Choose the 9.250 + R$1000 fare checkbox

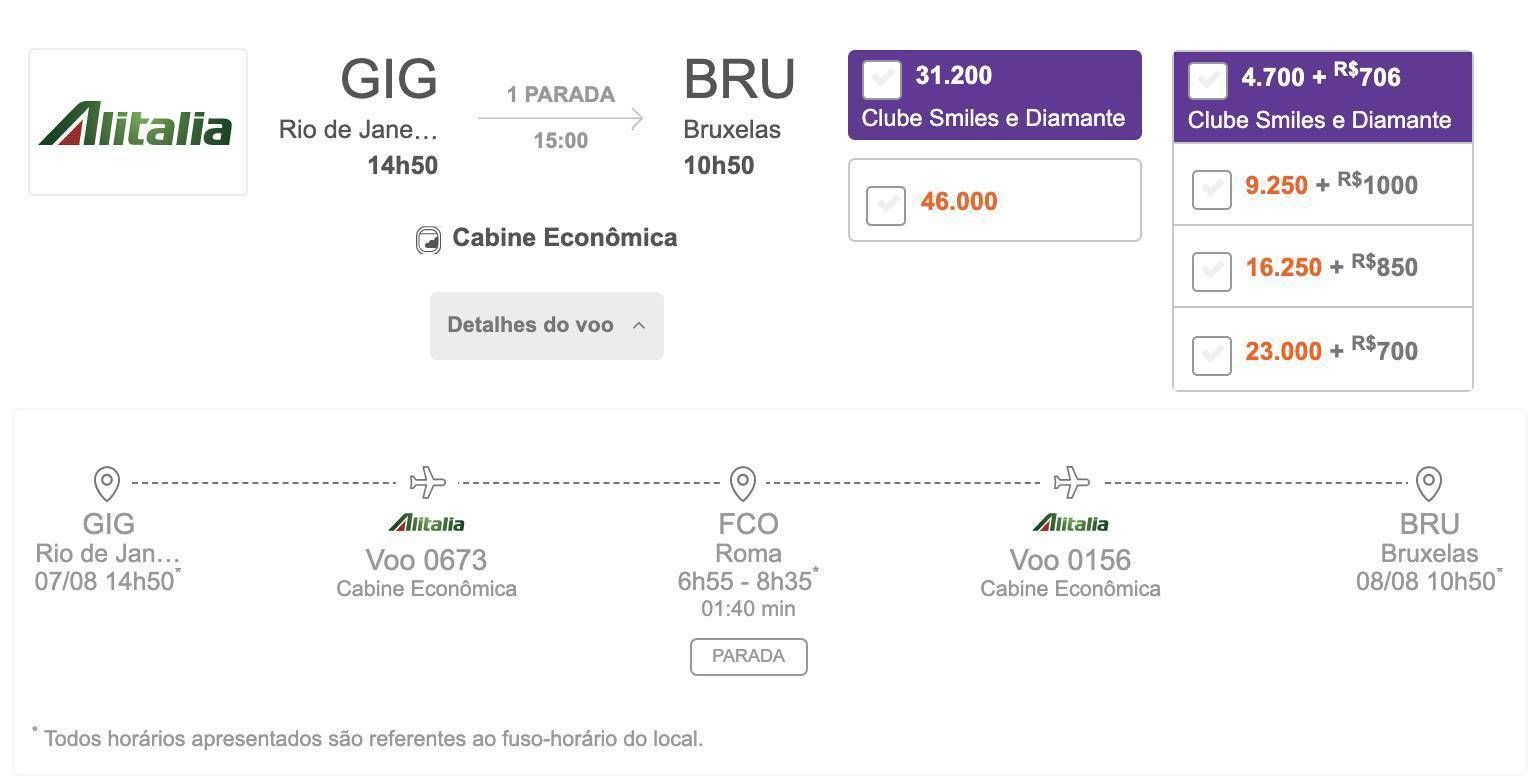point(1211,189)
